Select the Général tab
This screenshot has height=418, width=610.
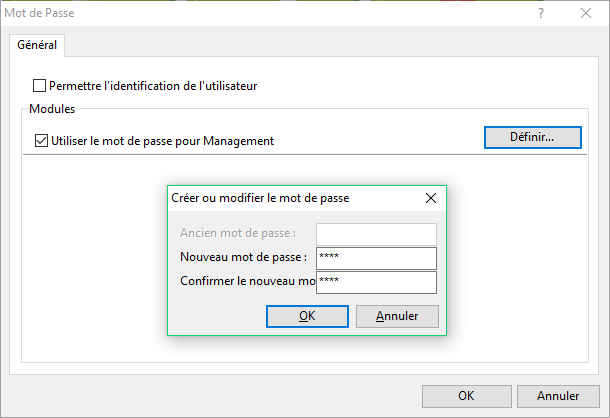click(37, 45)
